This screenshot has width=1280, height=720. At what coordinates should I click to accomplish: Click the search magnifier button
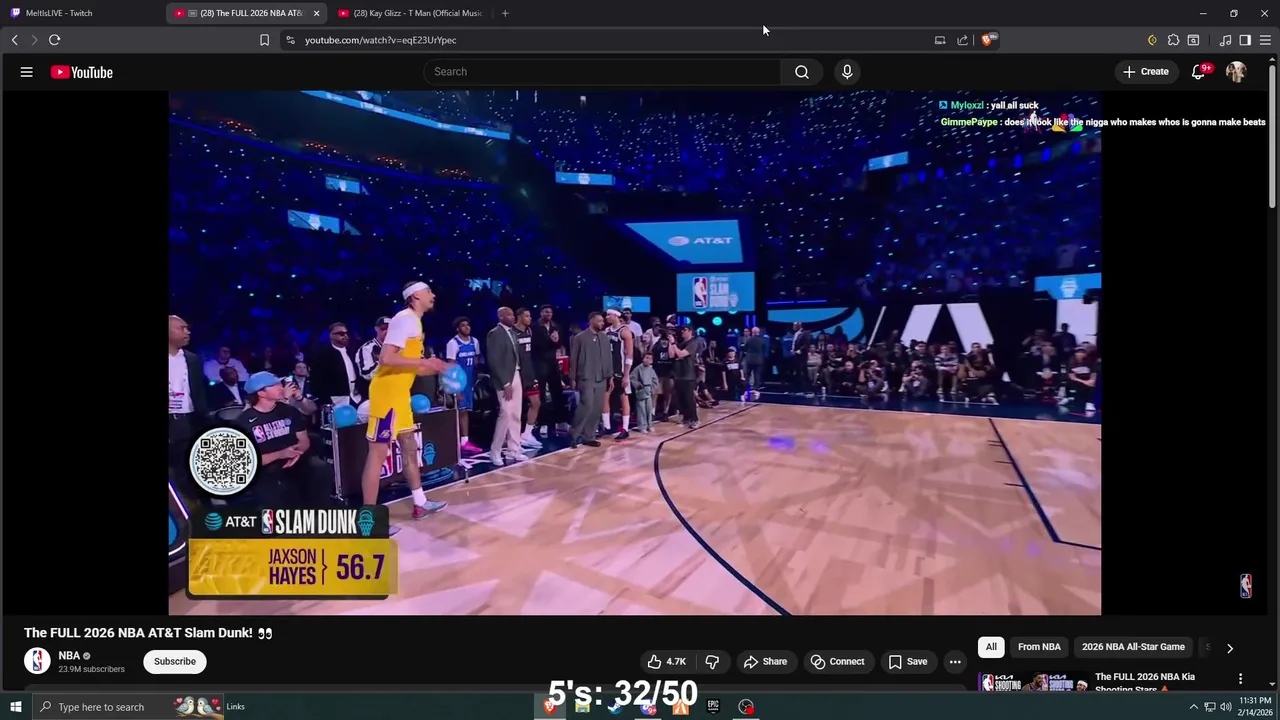point(802,72)
